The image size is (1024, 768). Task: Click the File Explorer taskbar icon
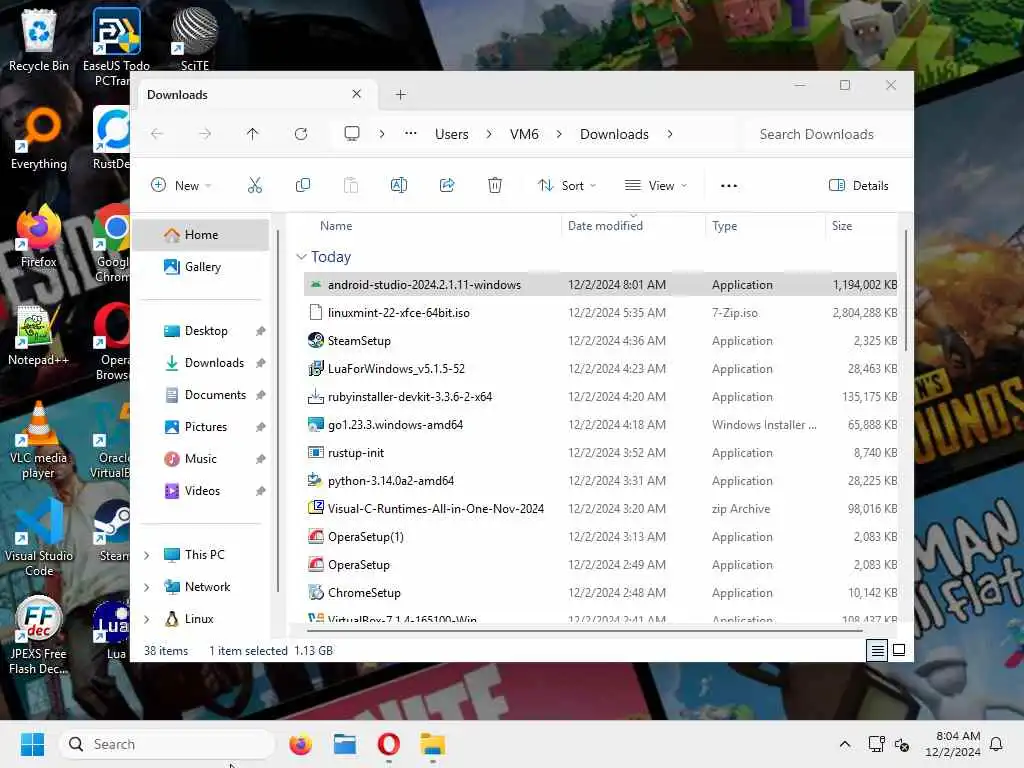point(432,744)
